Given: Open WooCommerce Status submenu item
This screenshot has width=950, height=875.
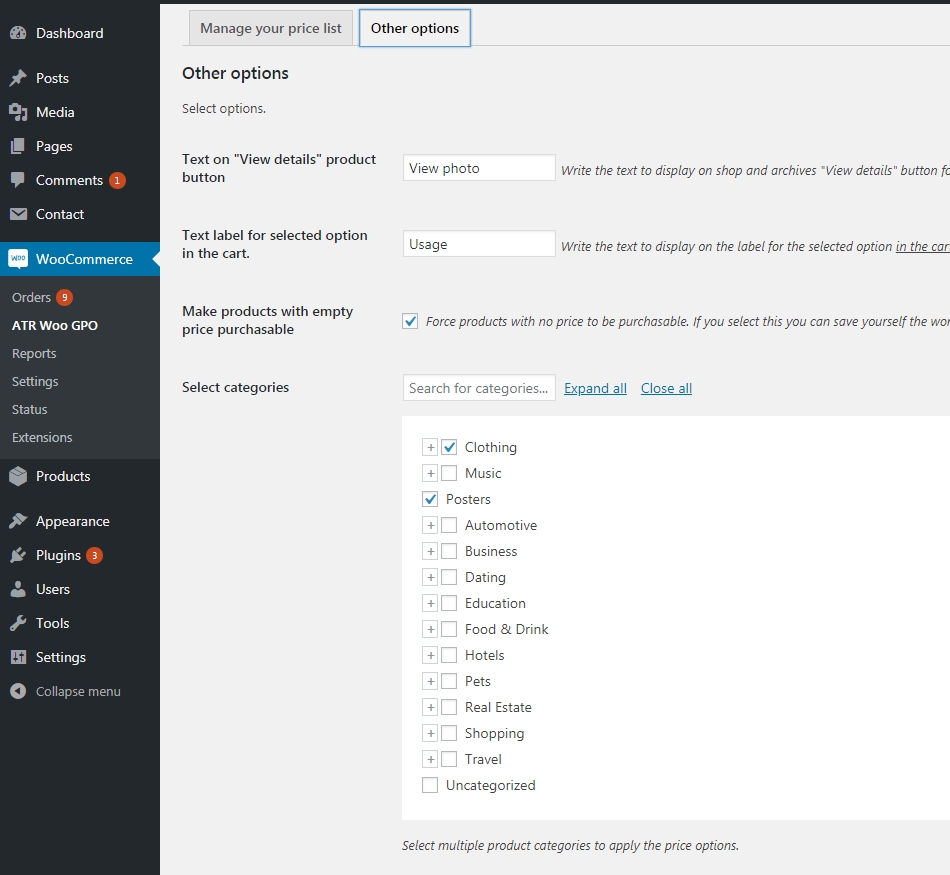Looking at the screenshot, I should (30, 410).
